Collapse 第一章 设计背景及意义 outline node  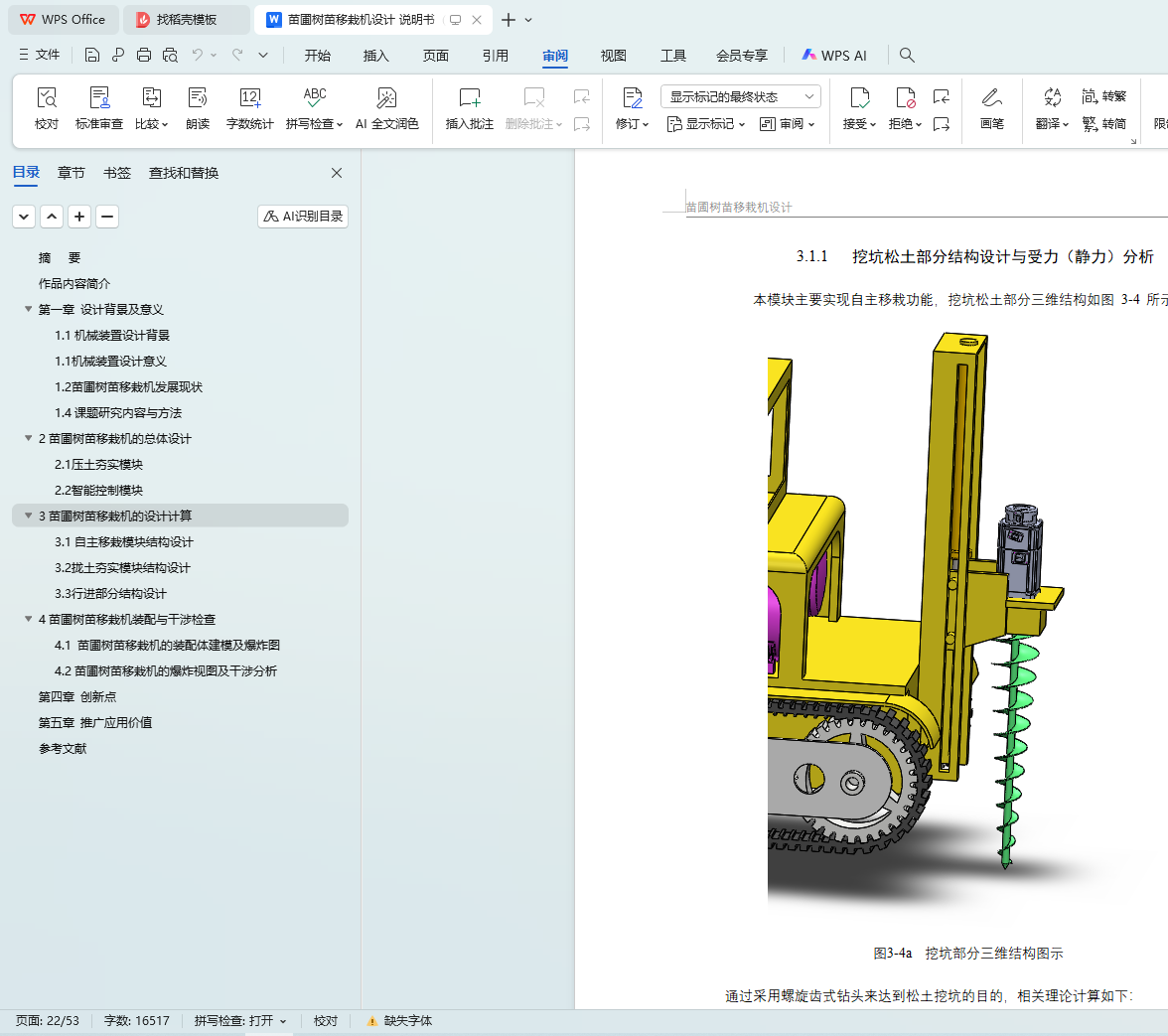click(x=28, y=309)
